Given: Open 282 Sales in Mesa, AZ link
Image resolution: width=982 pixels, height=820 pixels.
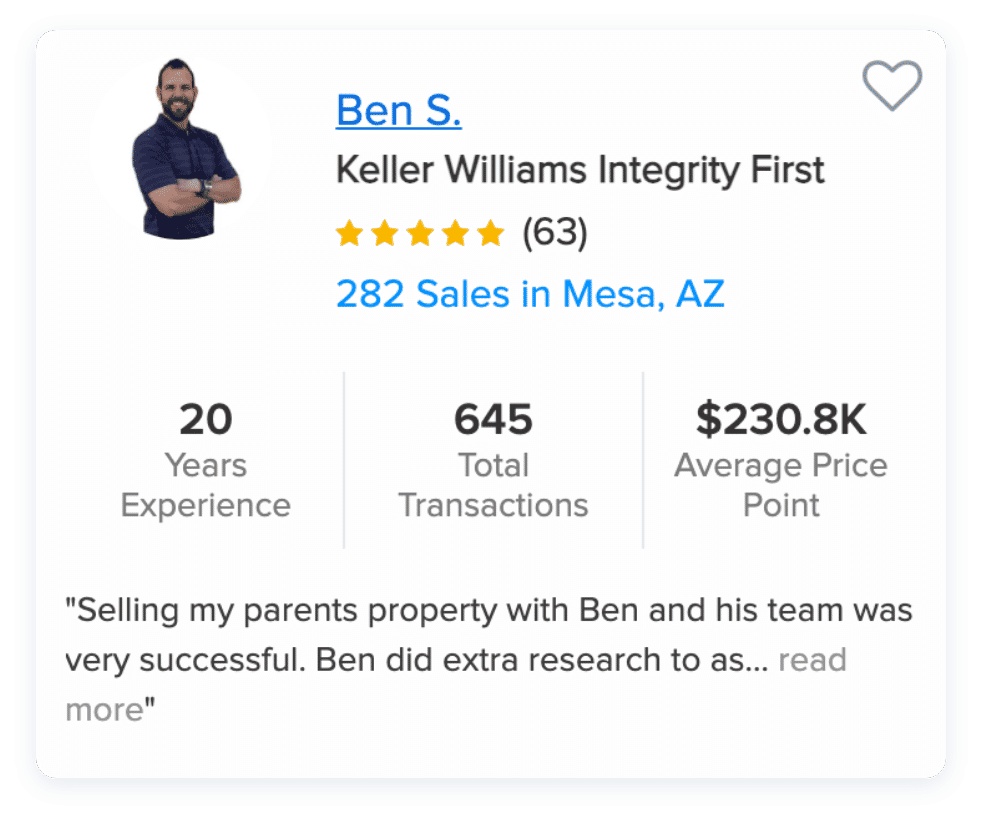Looking at the screenshot, I should coord(530,294).
